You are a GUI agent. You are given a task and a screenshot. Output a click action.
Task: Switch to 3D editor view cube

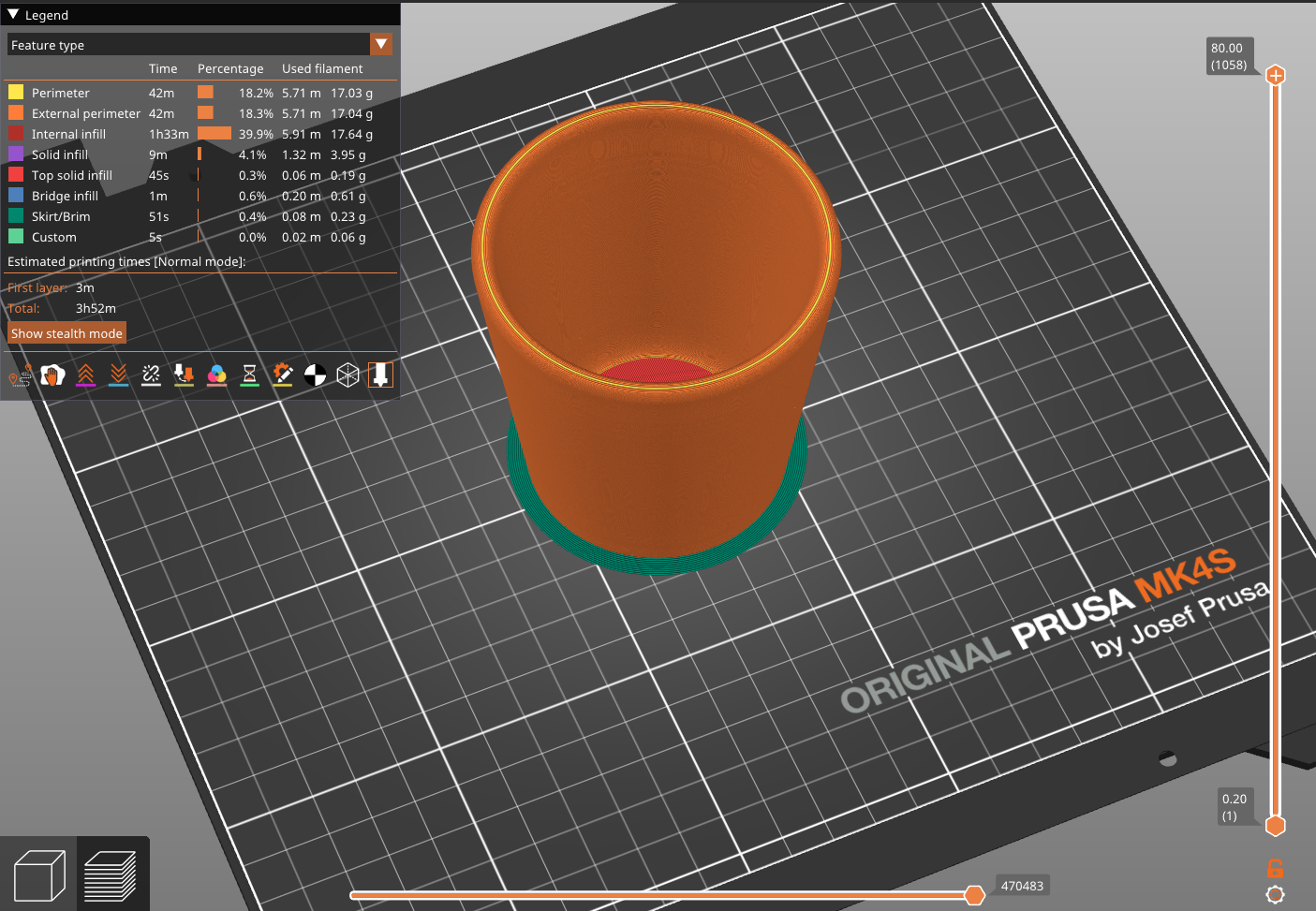coord(38,875)
